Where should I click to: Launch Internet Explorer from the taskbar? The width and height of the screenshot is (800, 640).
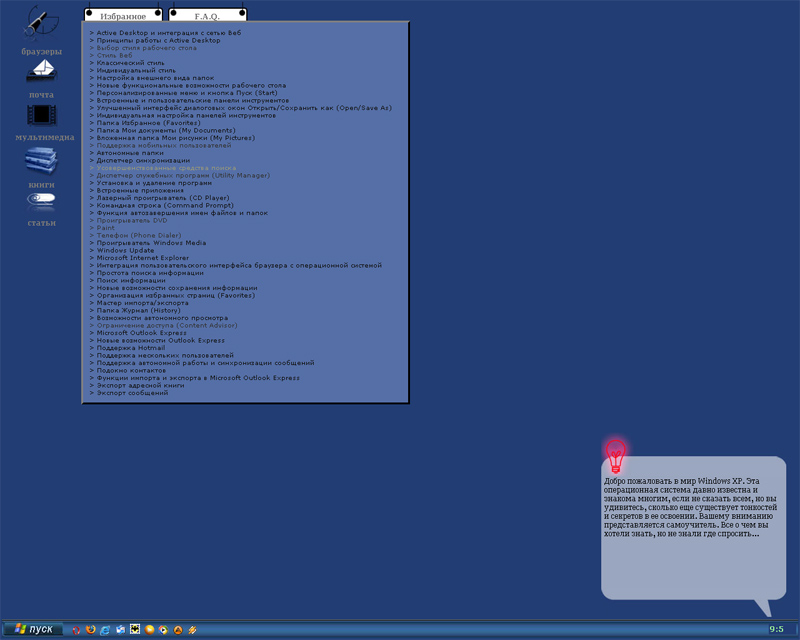click(105, 629)
